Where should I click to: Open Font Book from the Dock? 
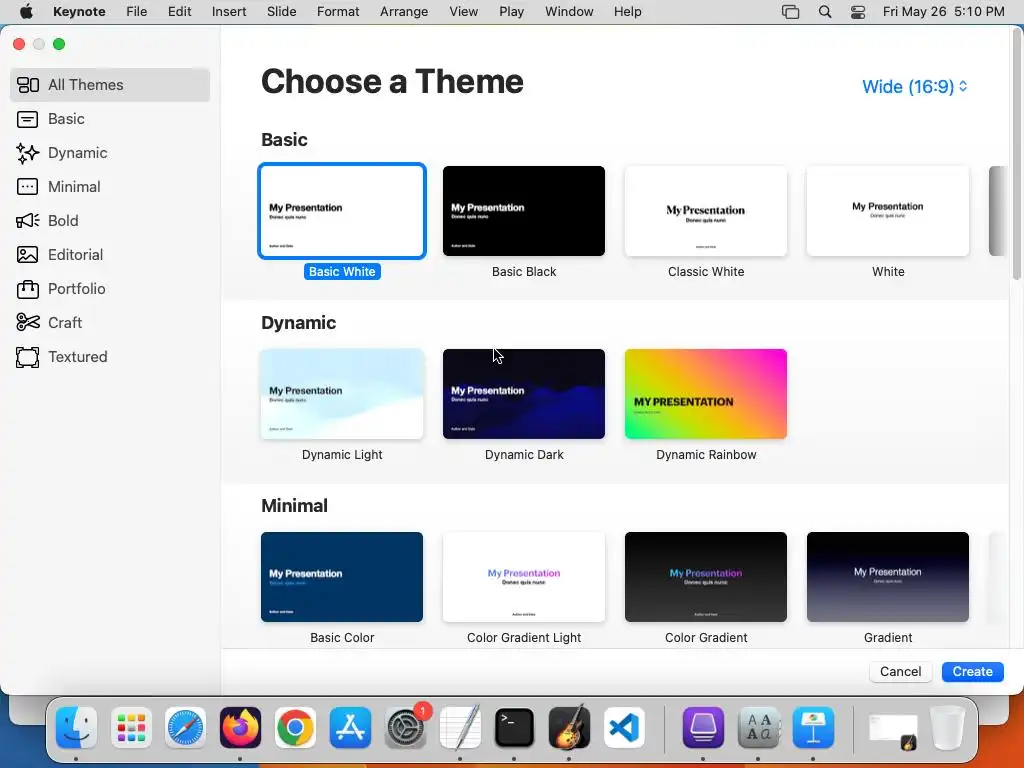click(x=758, y=728)
